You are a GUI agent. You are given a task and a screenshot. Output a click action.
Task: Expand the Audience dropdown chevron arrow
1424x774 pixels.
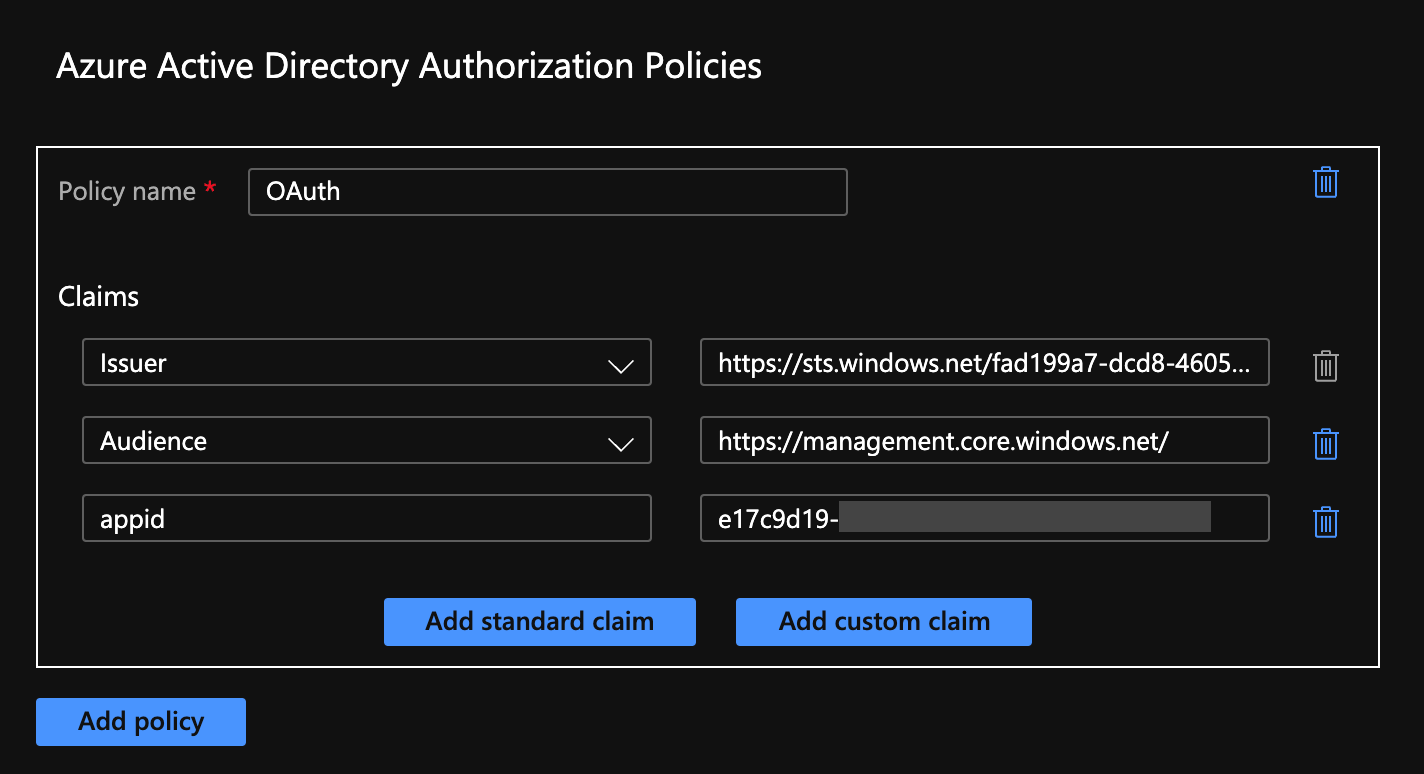(621, 443)
